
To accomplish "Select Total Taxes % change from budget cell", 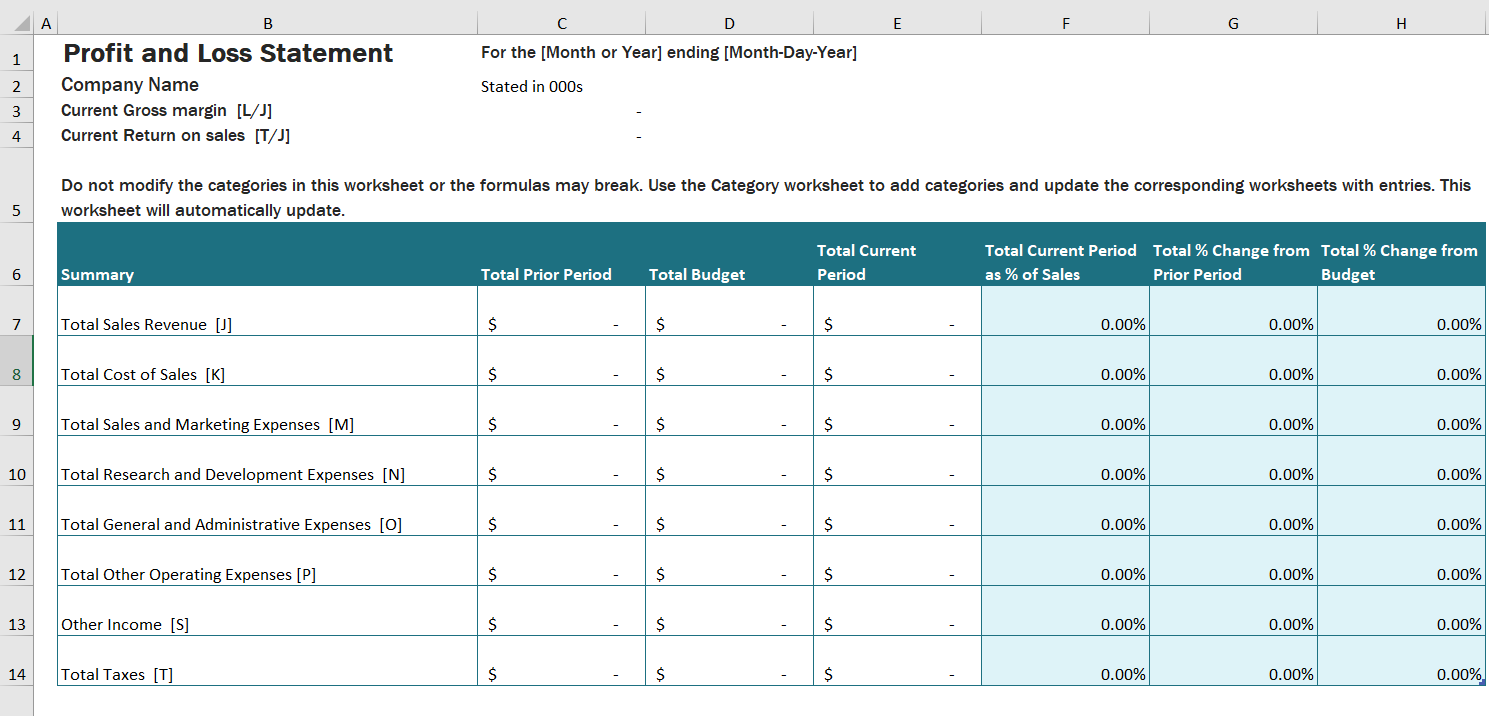I will (x=1402, y=661).
